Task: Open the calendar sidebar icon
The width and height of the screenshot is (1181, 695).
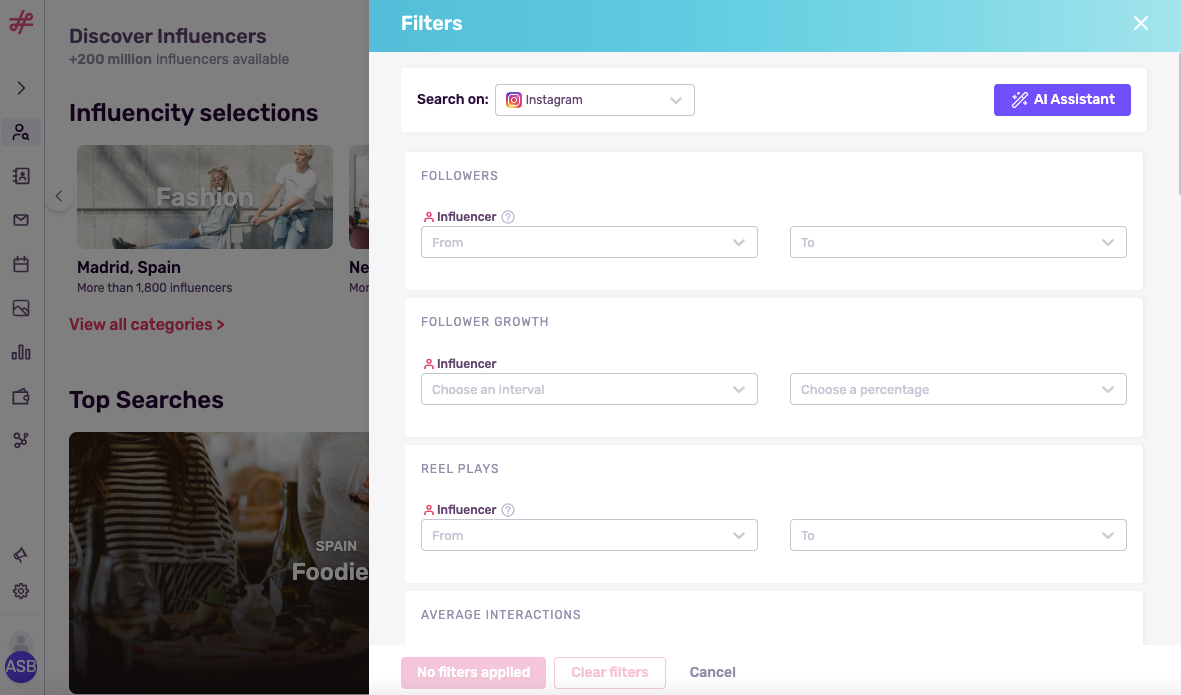Action: [x=21, y=264]
